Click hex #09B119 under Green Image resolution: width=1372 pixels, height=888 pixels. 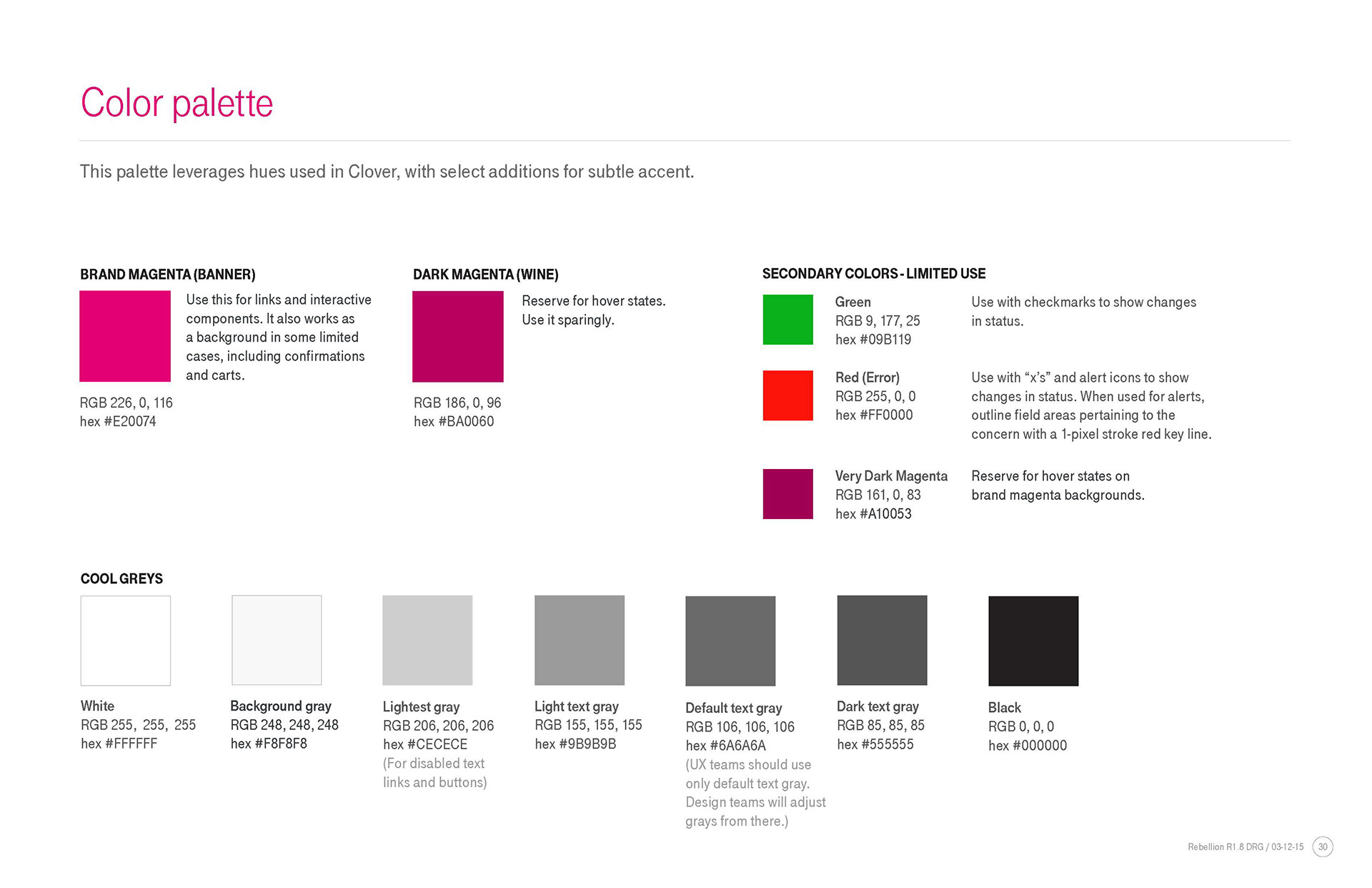coord(873,340)
